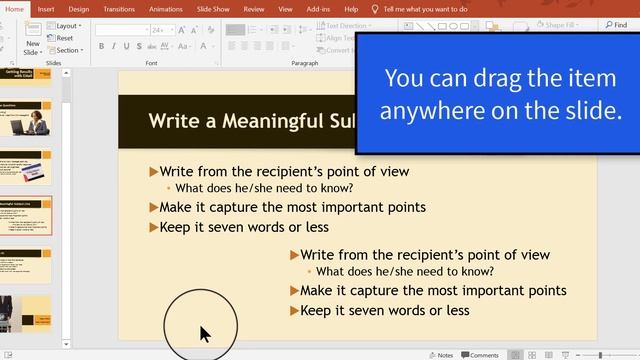Click the slide panel scroll up arrow
This screenshot has width=640, height=360.
66,73
